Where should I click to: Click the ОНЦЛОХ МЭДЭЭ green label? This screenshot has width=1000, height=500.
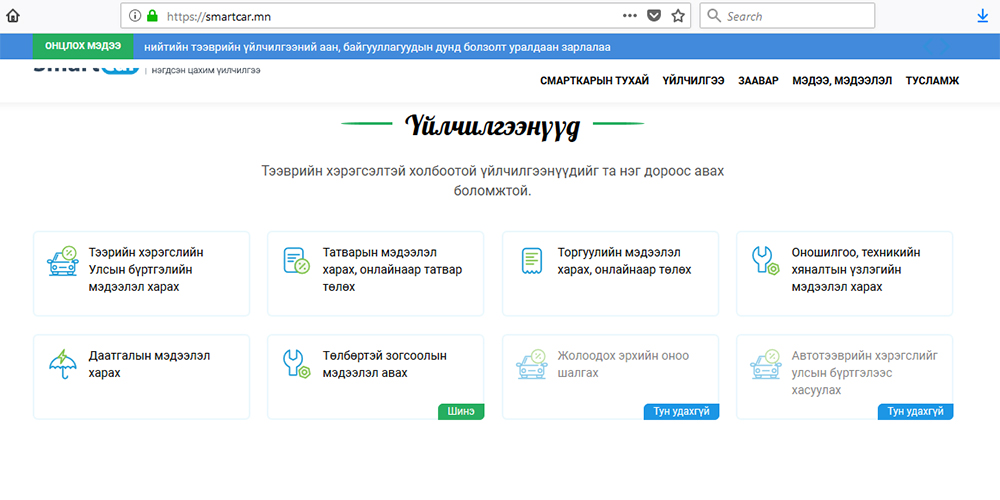(x=83, y=46)
